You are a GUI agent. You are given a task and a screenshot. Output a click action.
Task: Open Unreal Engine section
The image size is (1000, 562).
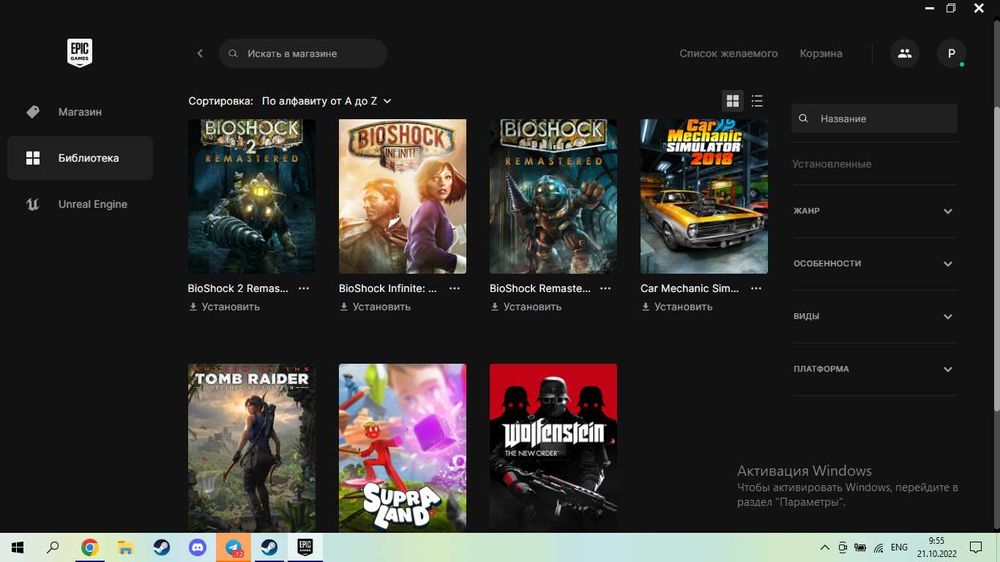80,204
